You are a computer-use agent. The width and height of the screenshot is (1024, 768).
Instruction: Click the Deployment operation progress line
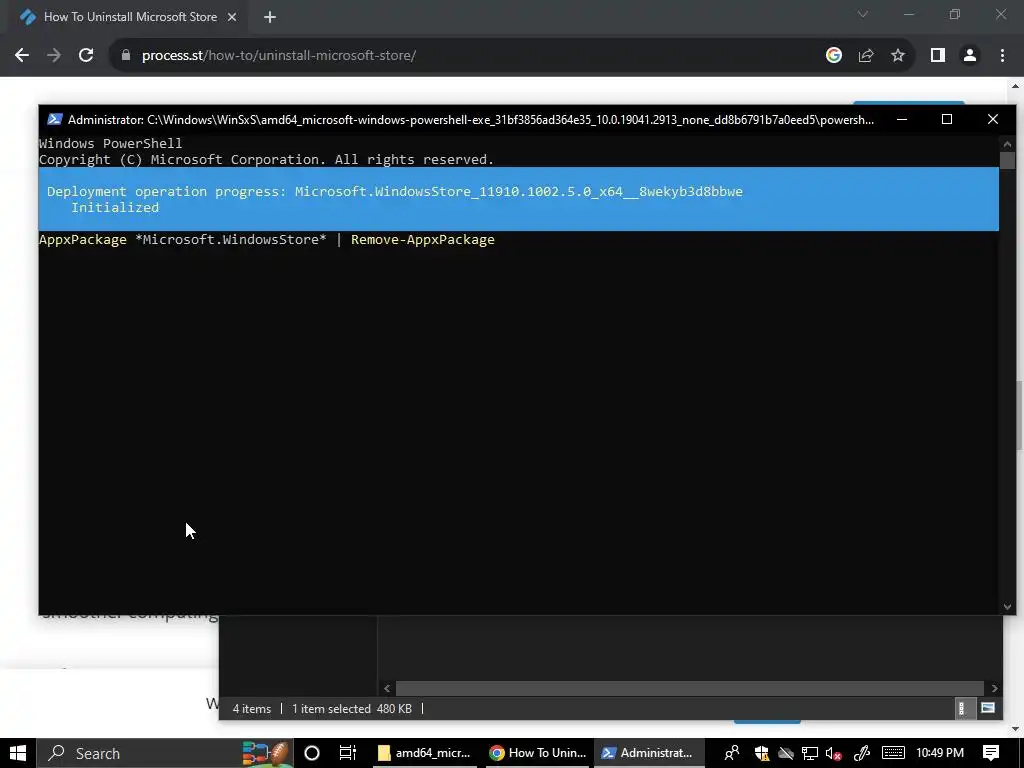[394, 191]
